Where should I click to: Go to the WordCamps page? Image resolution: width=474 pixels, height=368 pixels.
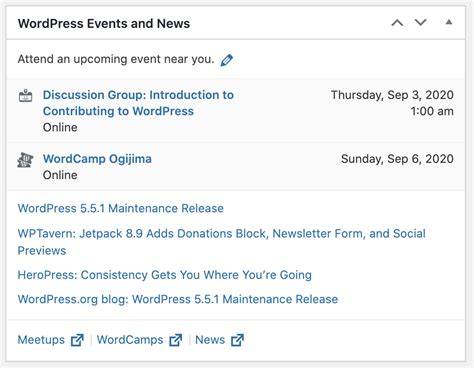click(130, 340)
